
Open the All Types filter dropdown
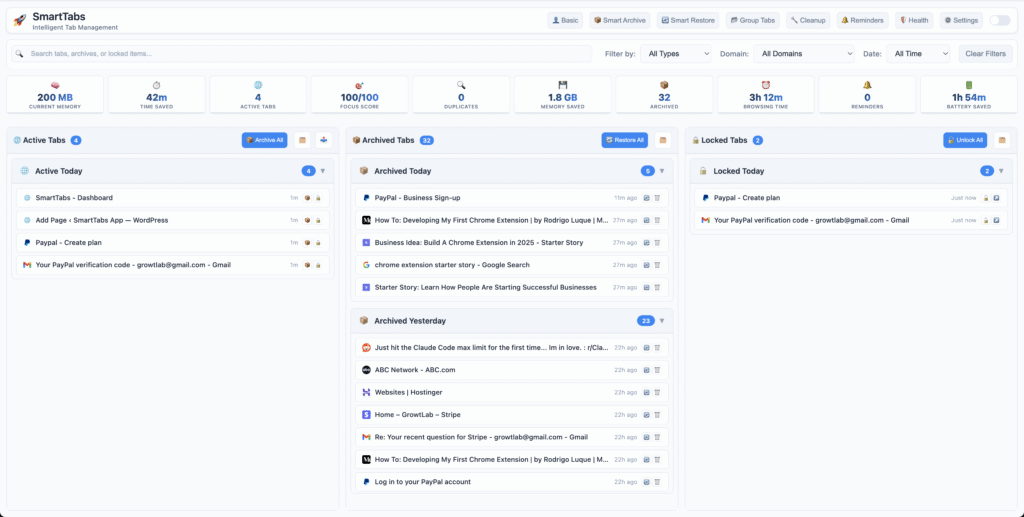[676, 54]
